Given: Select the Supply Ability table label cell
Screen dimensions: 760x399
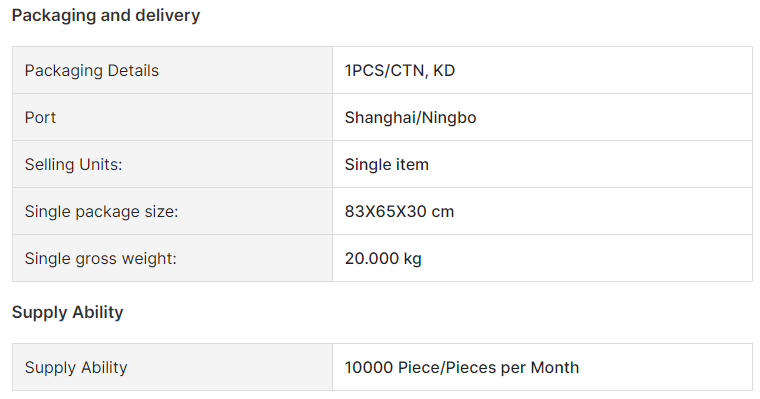Looking at the screenshot, I should click(173, 367).
